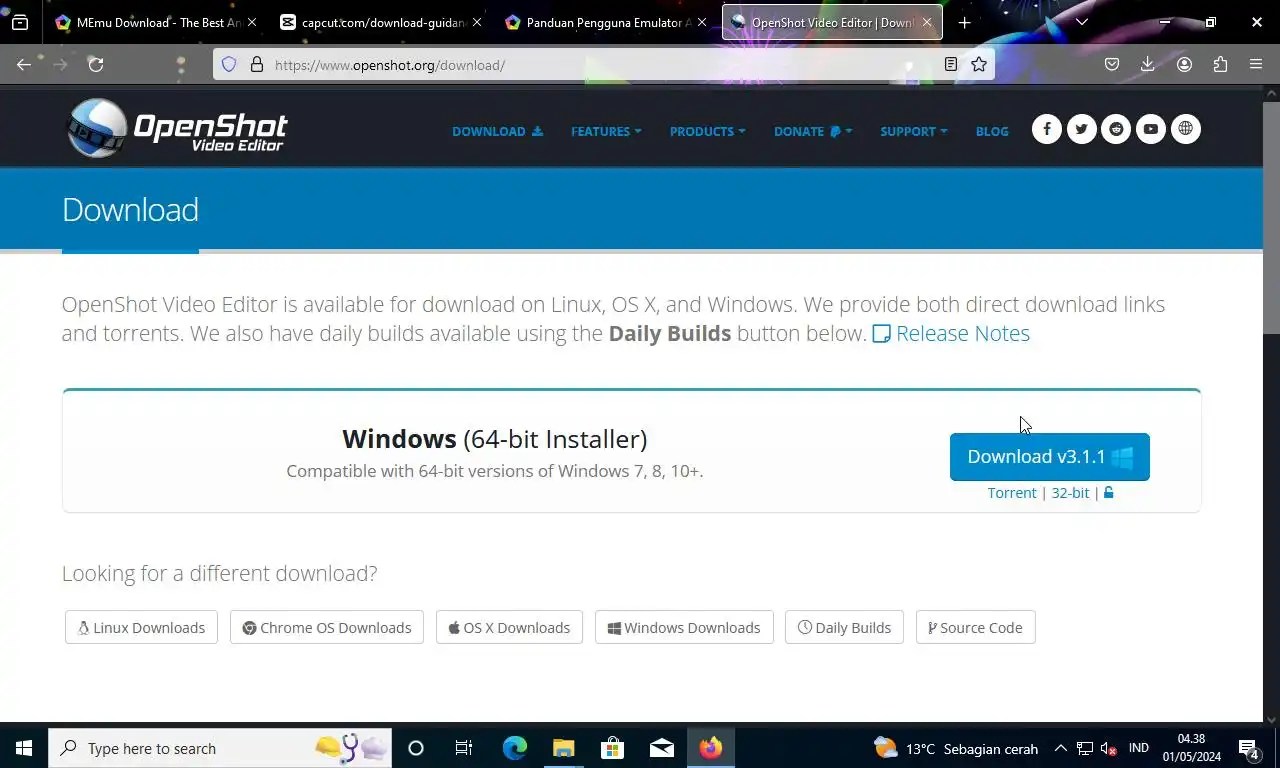This screenshot has height=768, width=1280.
Task: Go back to the previous page
Action: (x=24, y=64)
